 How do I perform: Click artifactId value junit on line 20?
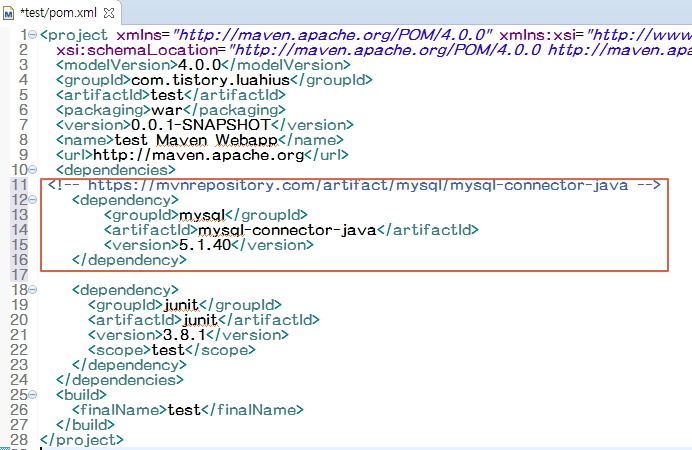200,320
